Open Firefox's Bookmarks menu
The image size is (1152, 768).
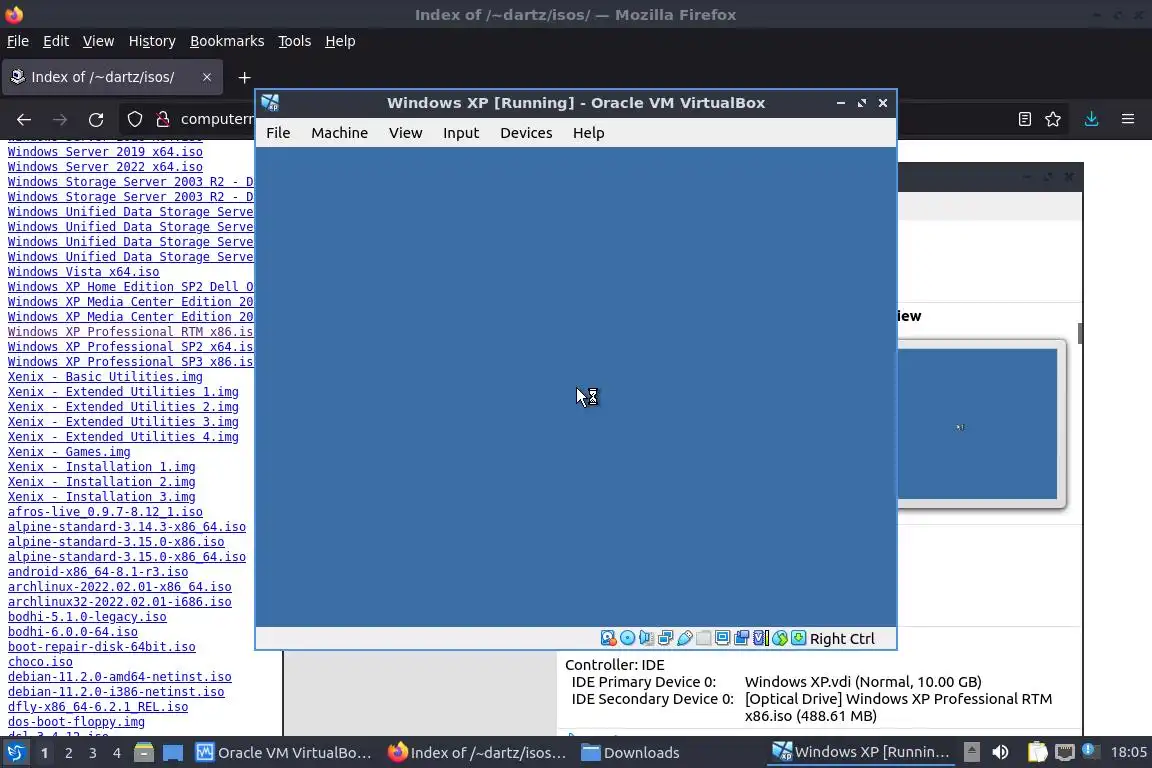point(227,41)
